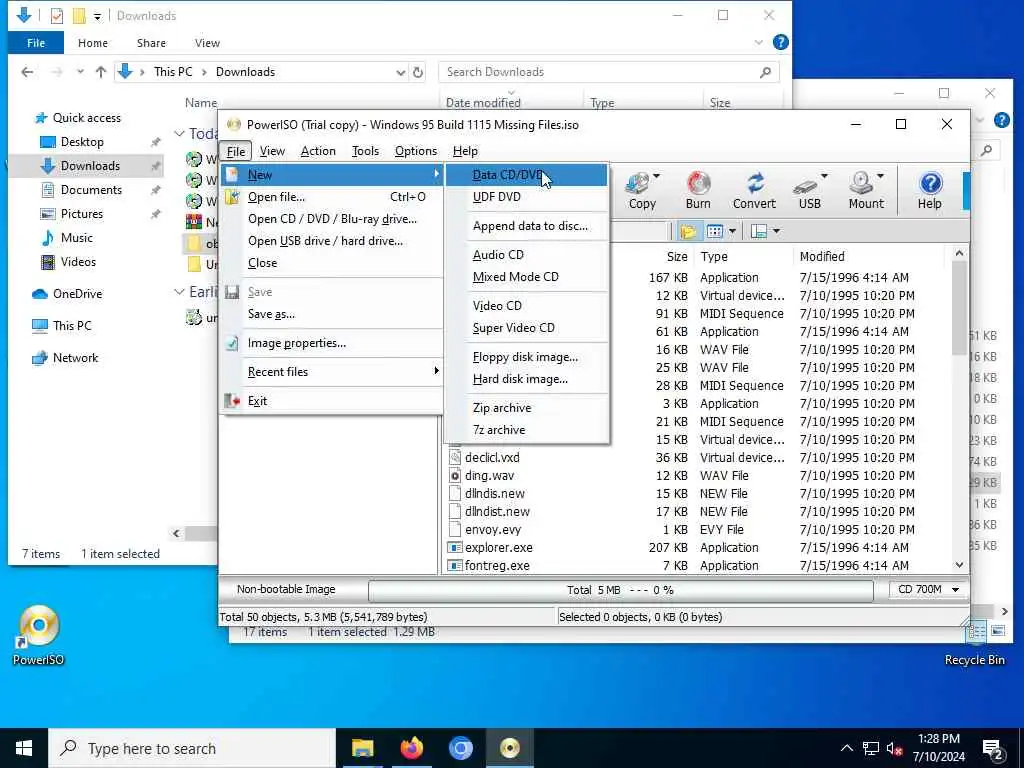Viewport: 1024px width, 768px height.
Task: Select Network in navigation pane
Action: tap(75, 358)
